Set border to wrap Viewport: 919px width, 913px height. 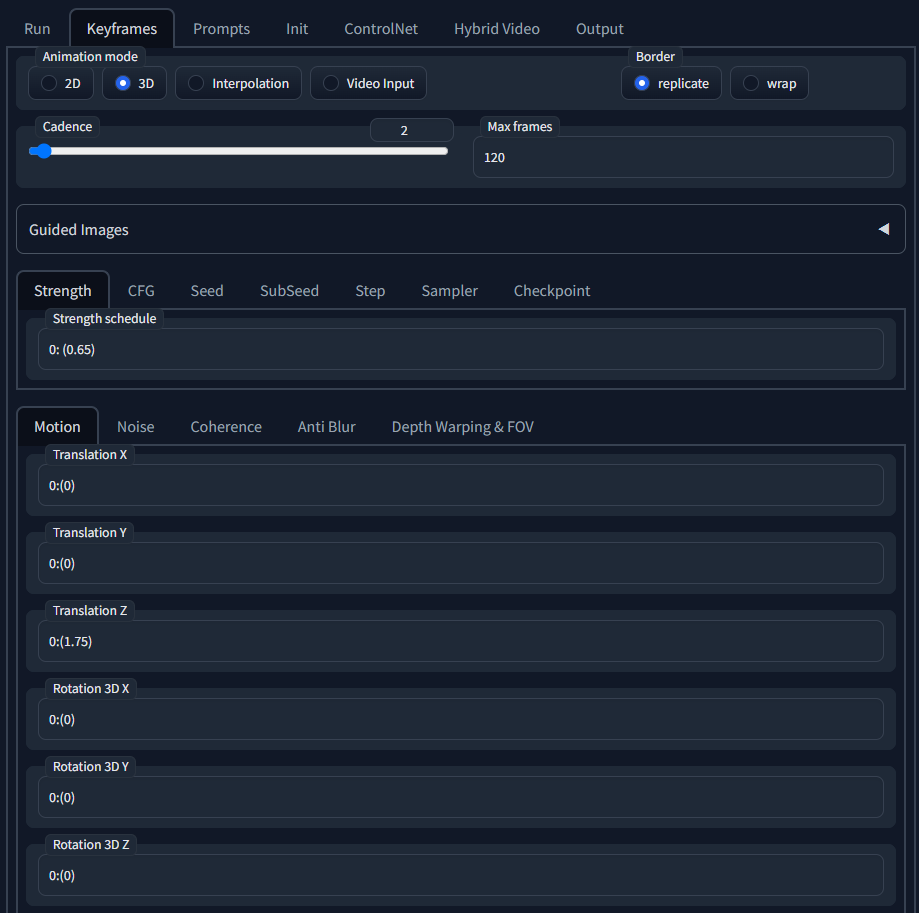(x=769, y=83)
